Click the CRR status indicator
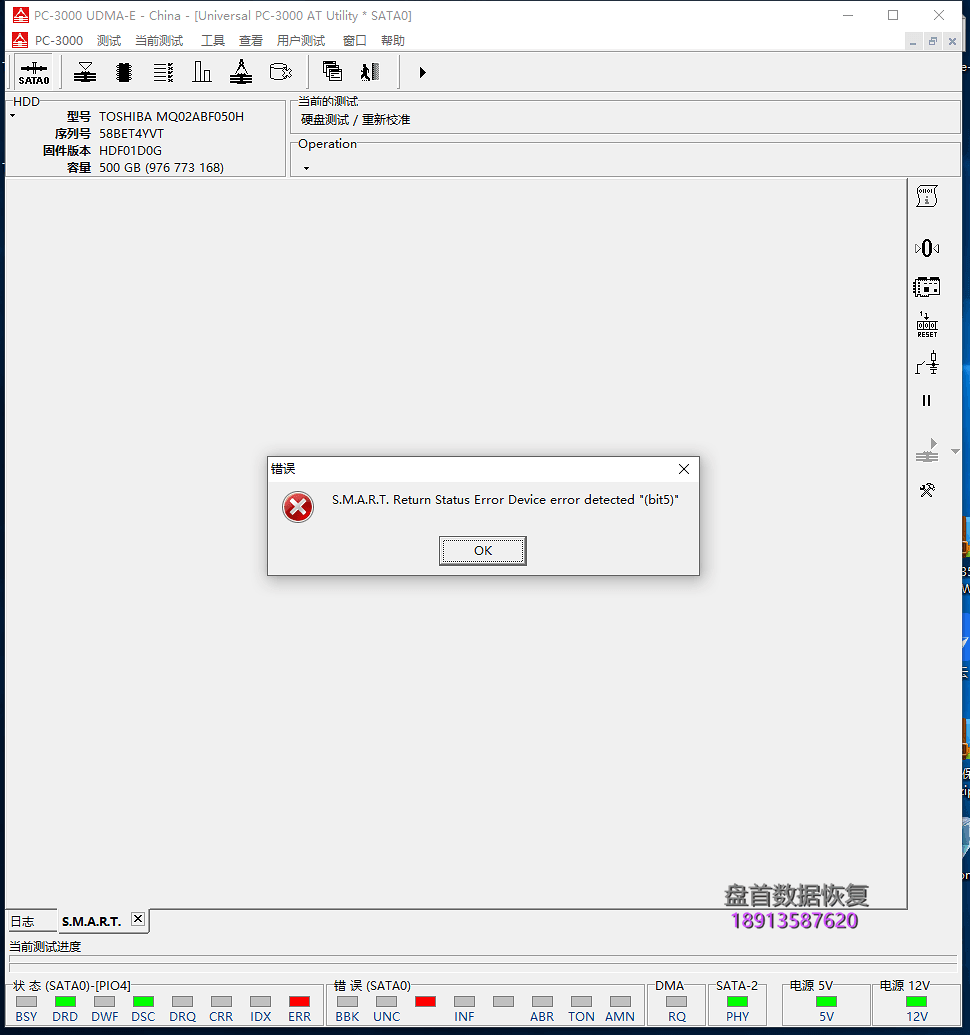The width and height of the screenshot is (970, 1035). pyautogui.click(x=221, y=1001)
